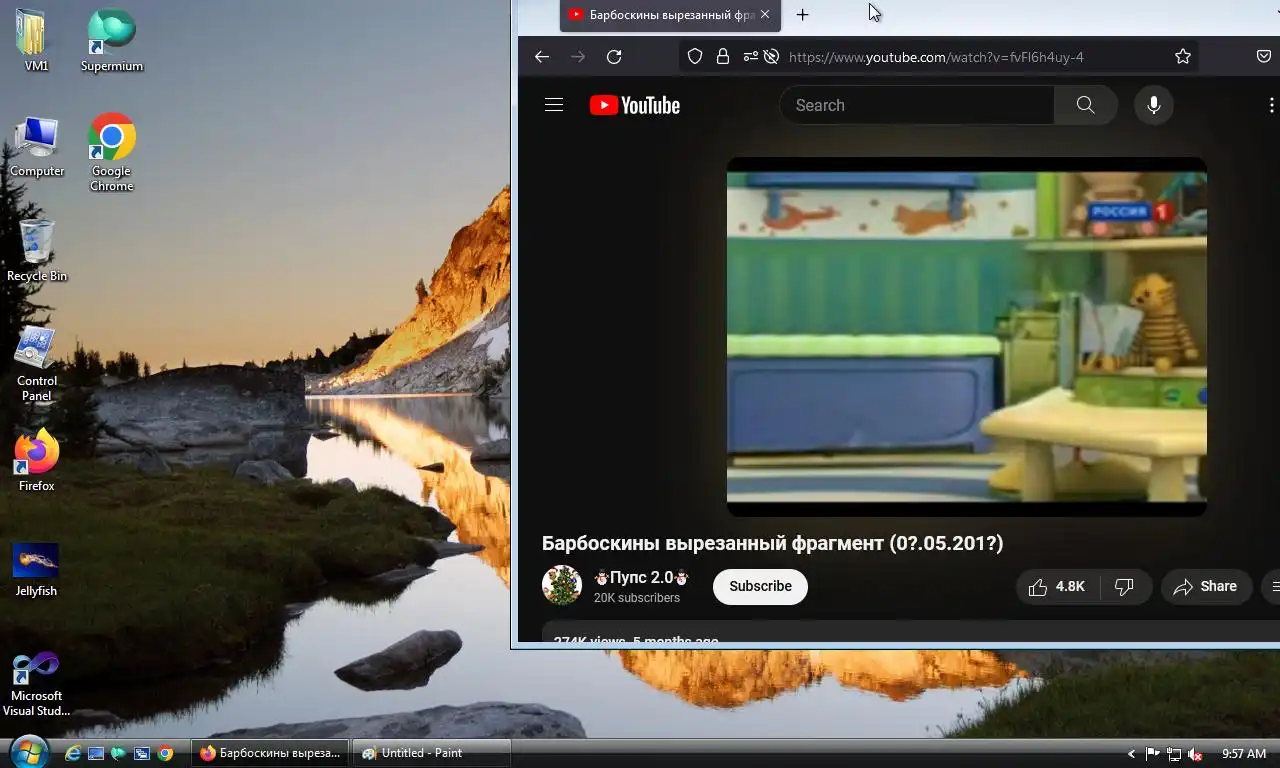
Task: Click the padlock site security icon
Action: pyautogui.click(x=722, y=57)
